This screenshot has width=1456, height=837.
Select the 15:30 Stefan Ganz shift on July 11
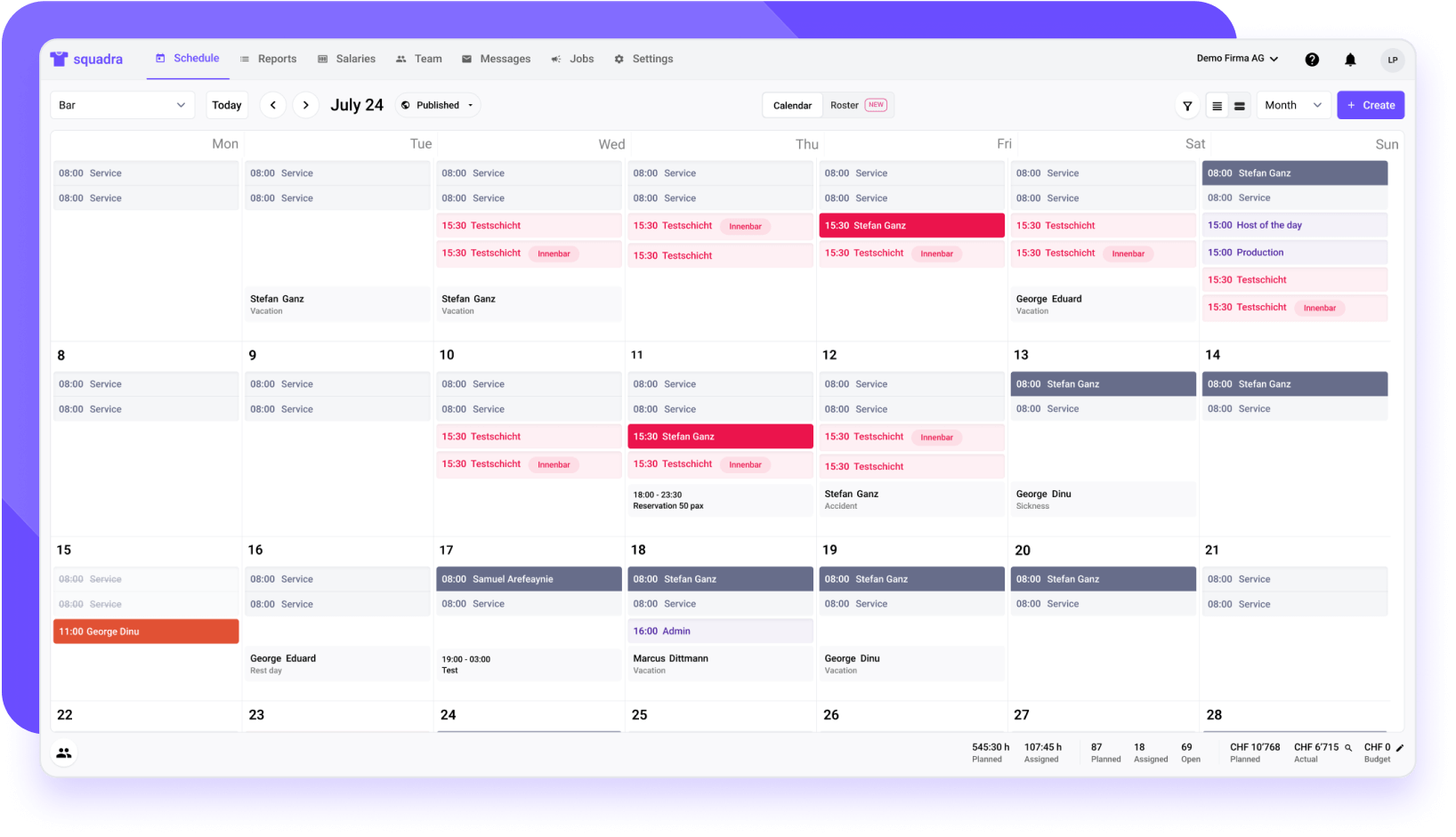coord(719,436)
